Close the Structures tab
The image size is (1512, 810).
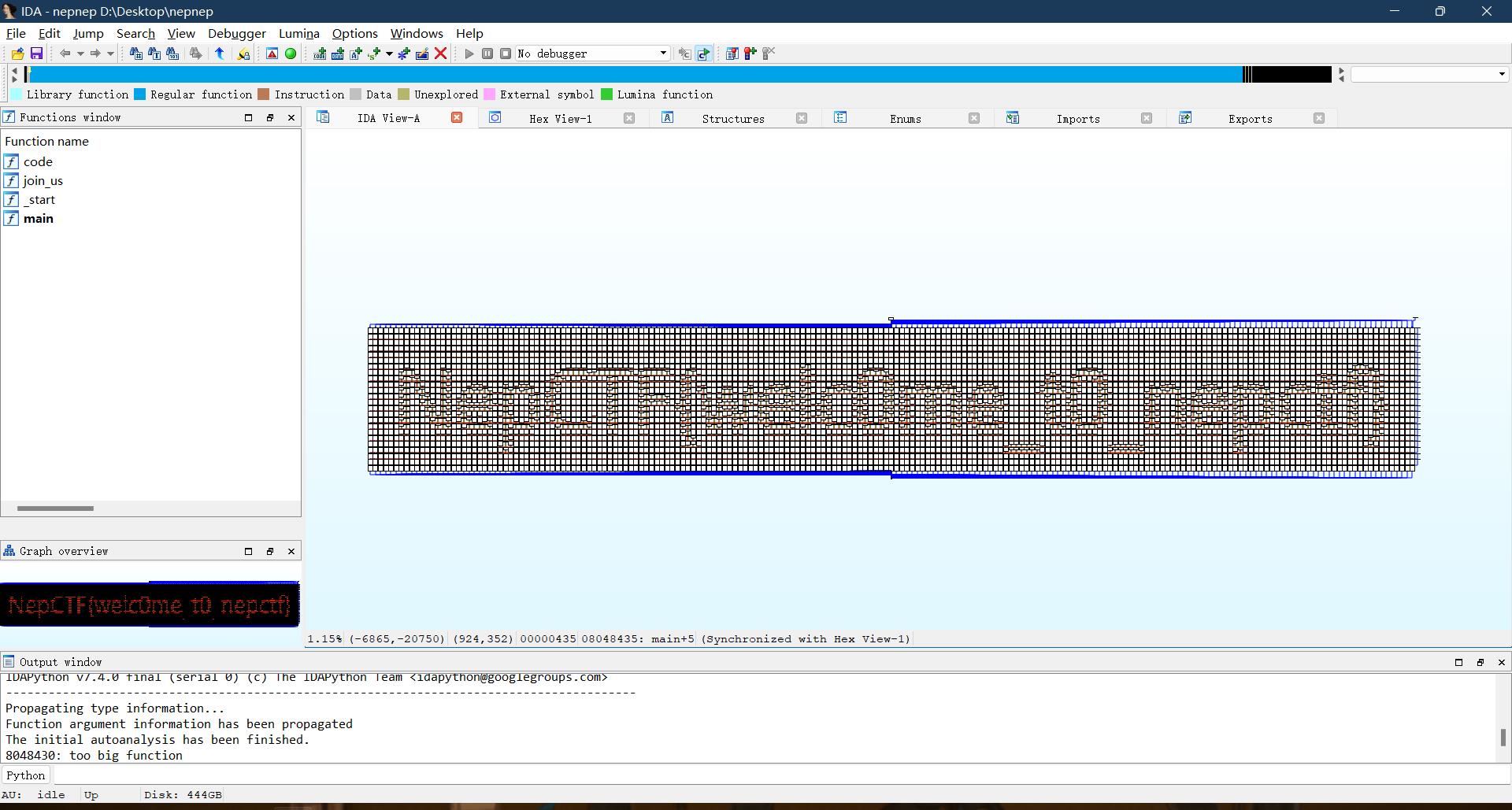tap(801, 118)
